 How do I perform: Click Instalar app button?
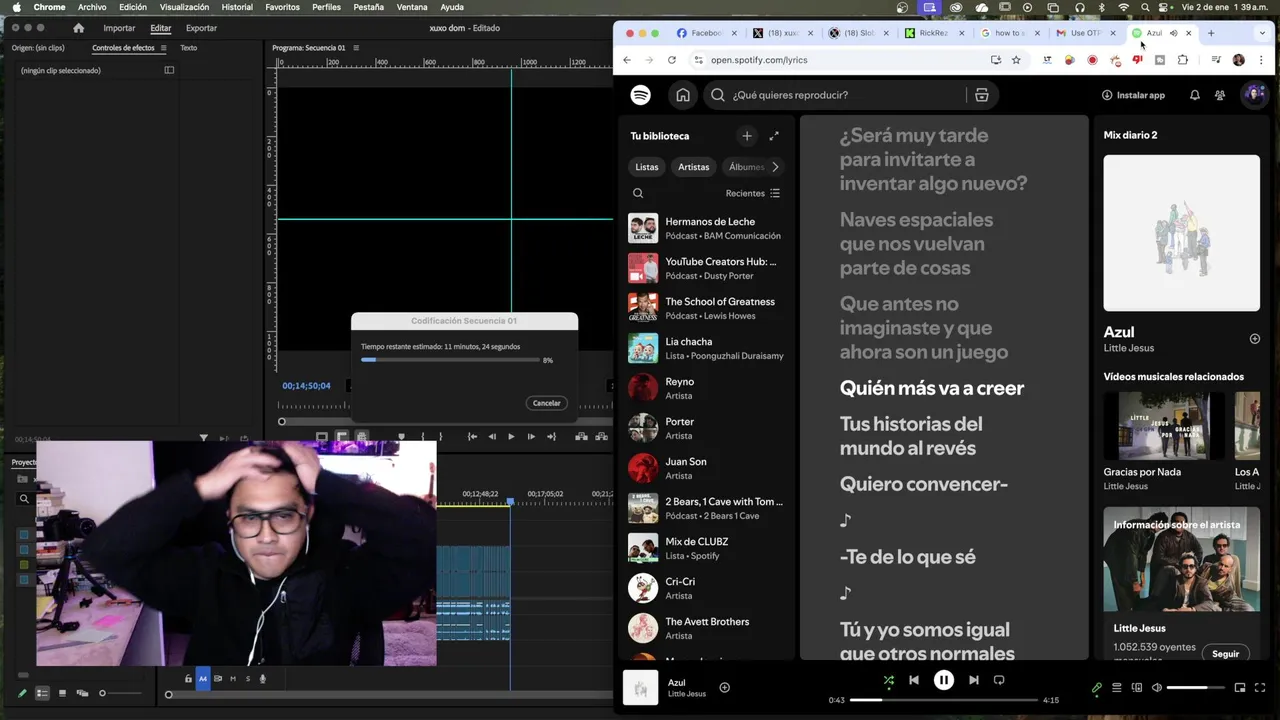[1133, 95]
